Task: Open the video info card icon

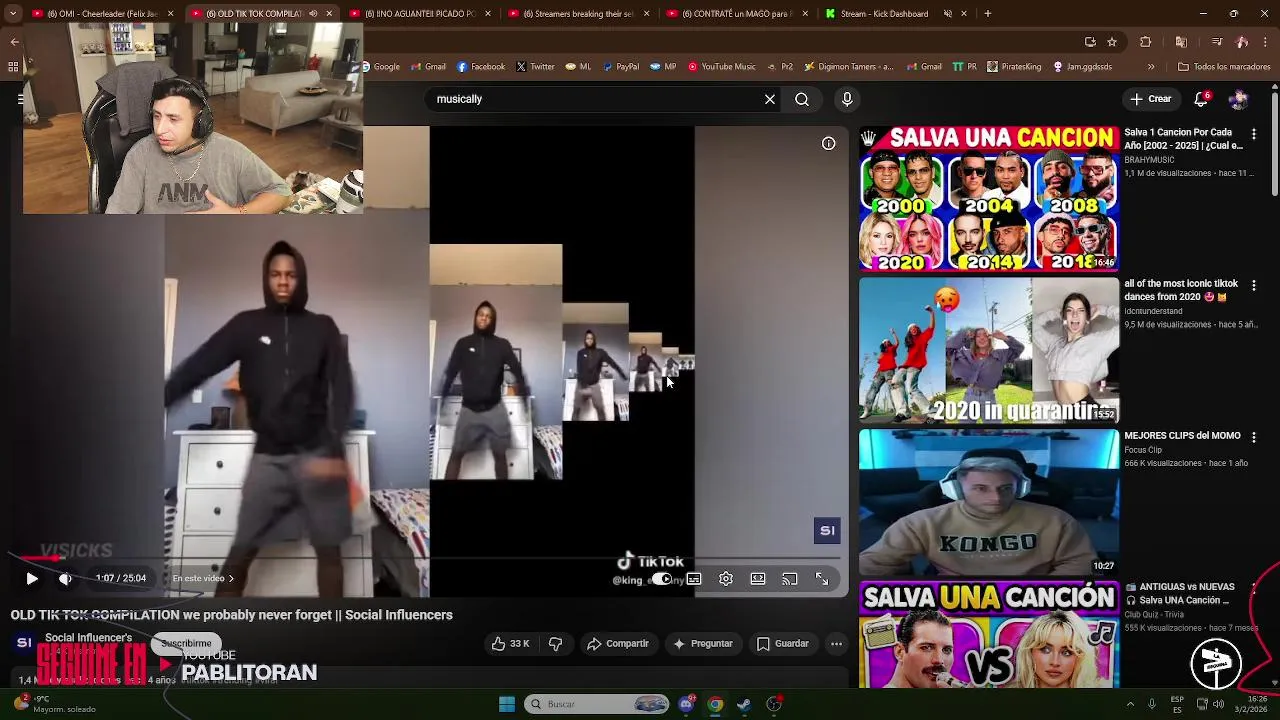Action: [829, 144]
